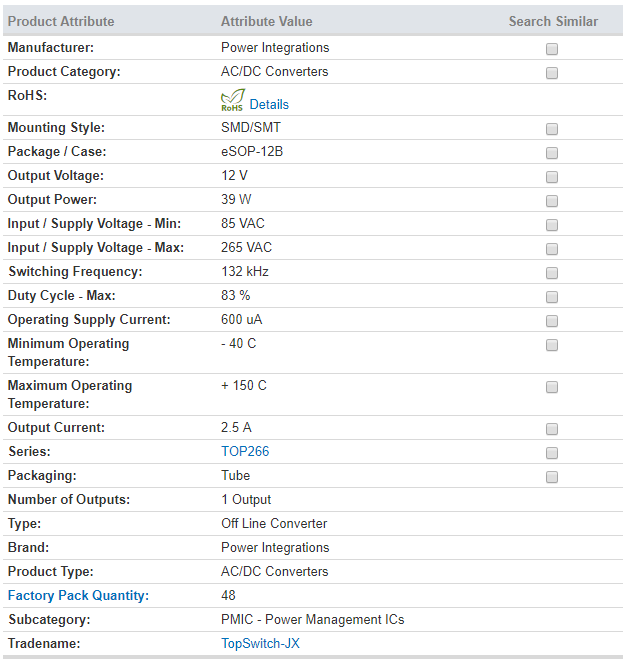The height and width of the screenshot is (662, 631).
Task: Click the green RoHS leaf icon
Action: (233, 100)
